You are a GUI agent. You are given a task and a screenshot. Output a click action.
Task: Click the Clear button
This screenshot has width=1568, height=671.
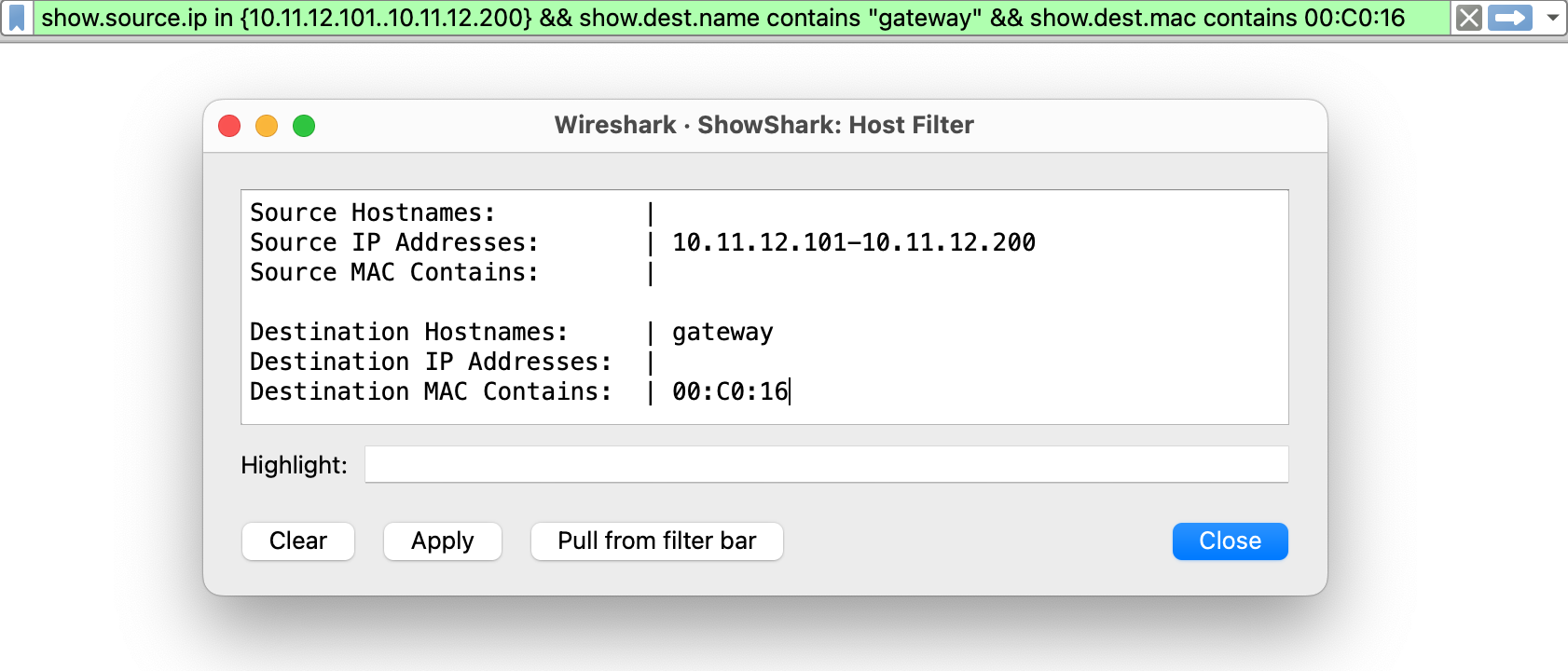[x=298, y=541]
